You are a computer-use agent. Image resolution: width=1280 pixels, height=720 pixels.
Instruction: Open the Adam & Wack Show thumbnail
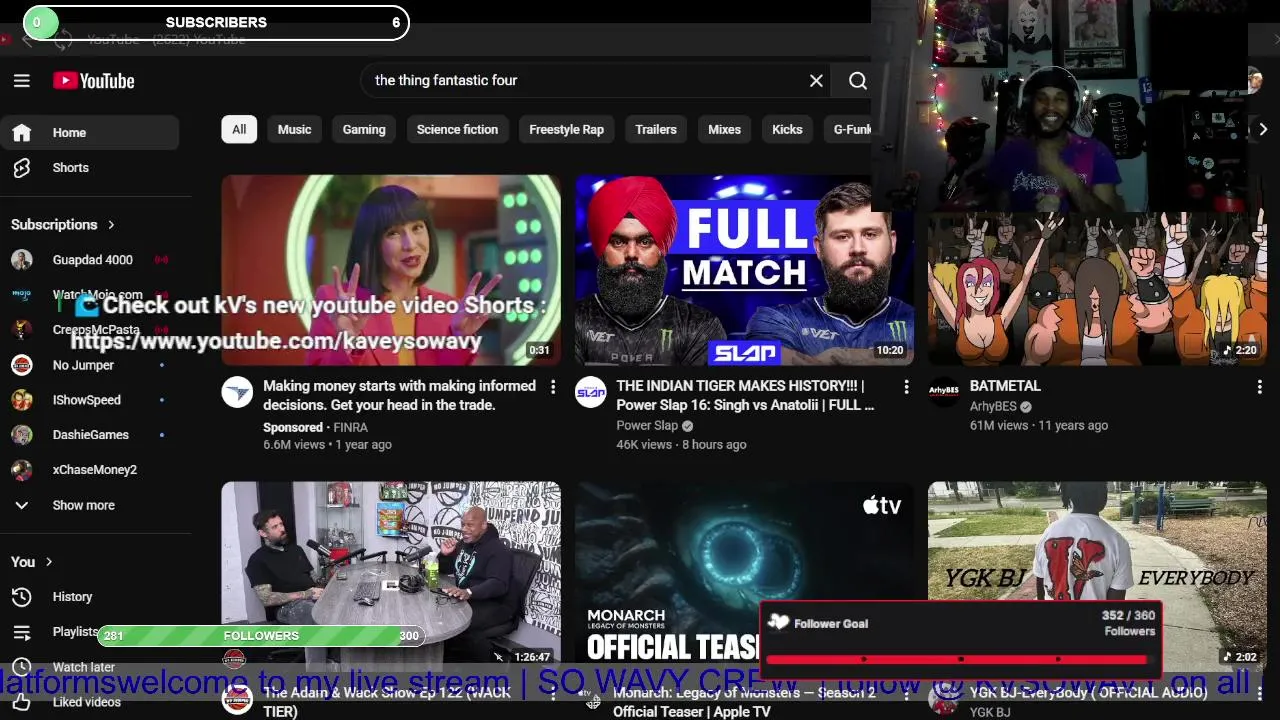(391, 577)
